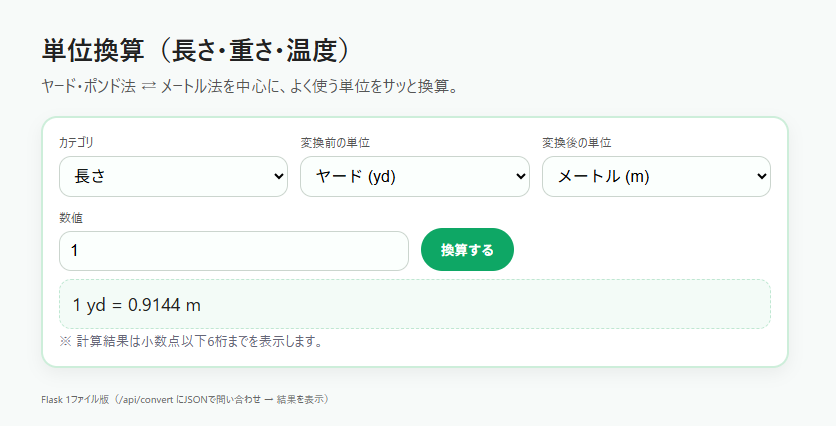Screen dimensions: 836x426
Task: Click the chevron arrow on the 長さ selector
Action: 278,176
